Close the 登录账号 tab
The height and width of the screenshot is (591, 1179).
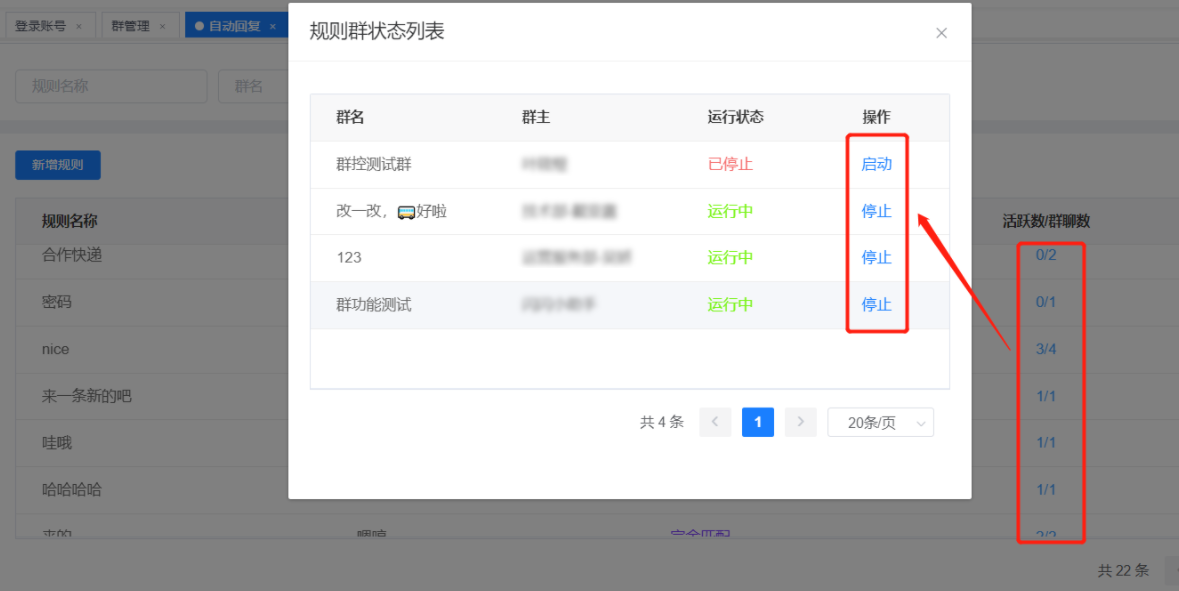[79, 26]
